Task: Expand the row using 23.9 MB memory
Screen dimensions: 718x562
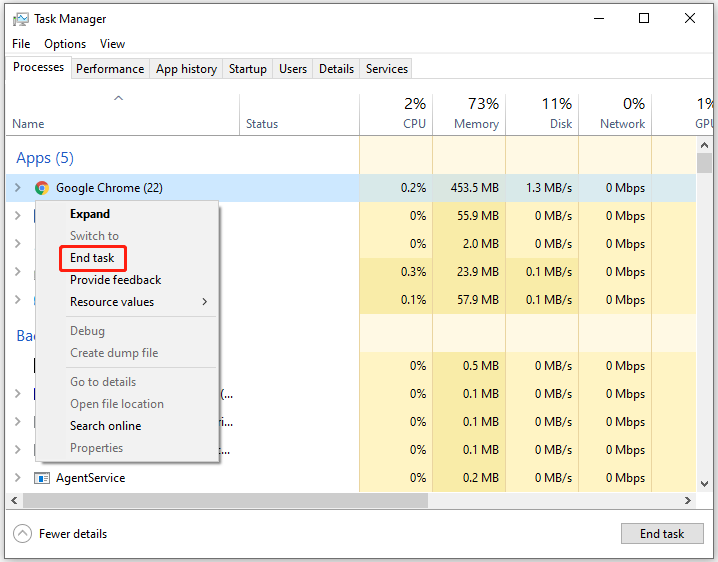Action: pos(18,272)
